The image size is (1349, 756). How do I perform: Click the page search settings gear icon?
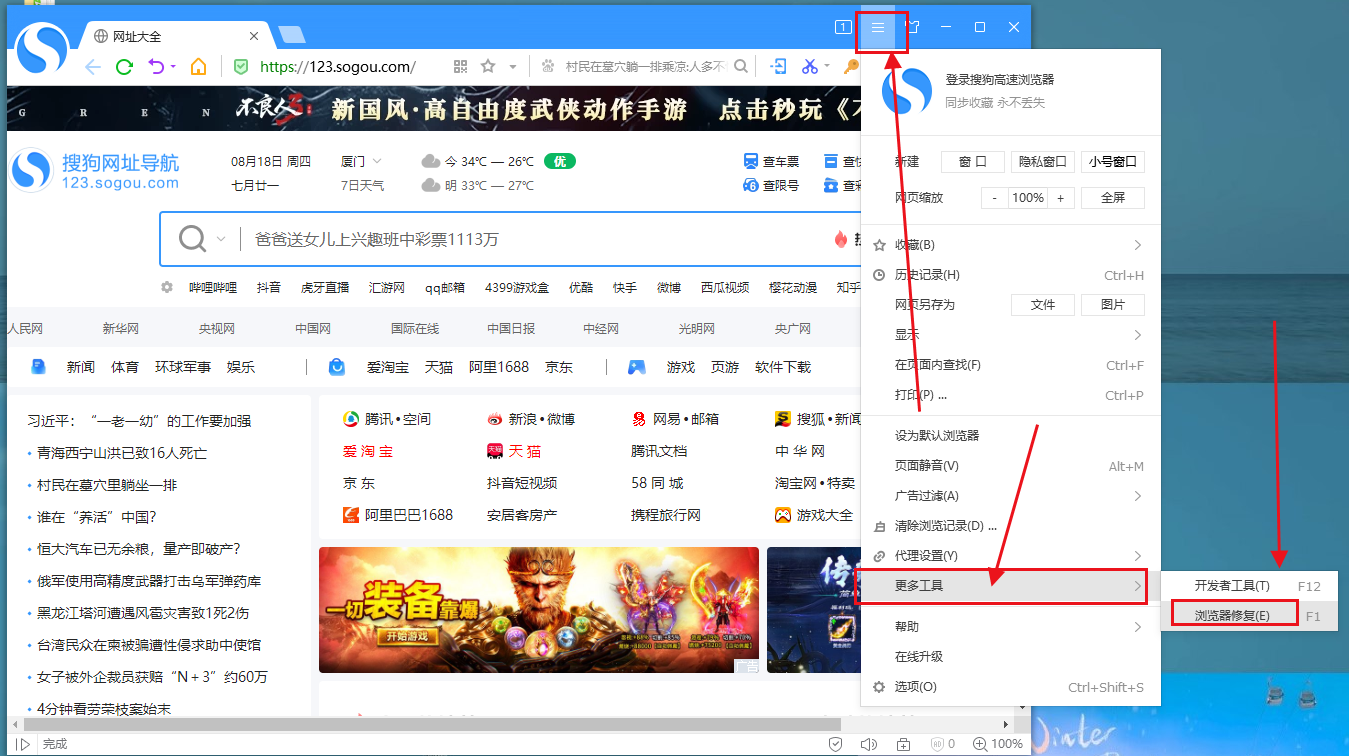coord(167,287)
